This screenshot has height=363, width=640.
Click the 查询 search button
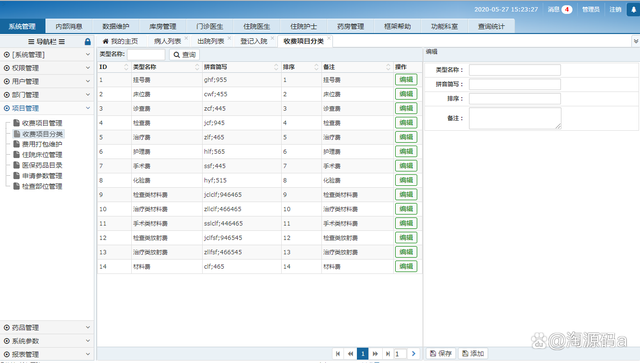tap(184, 55)
